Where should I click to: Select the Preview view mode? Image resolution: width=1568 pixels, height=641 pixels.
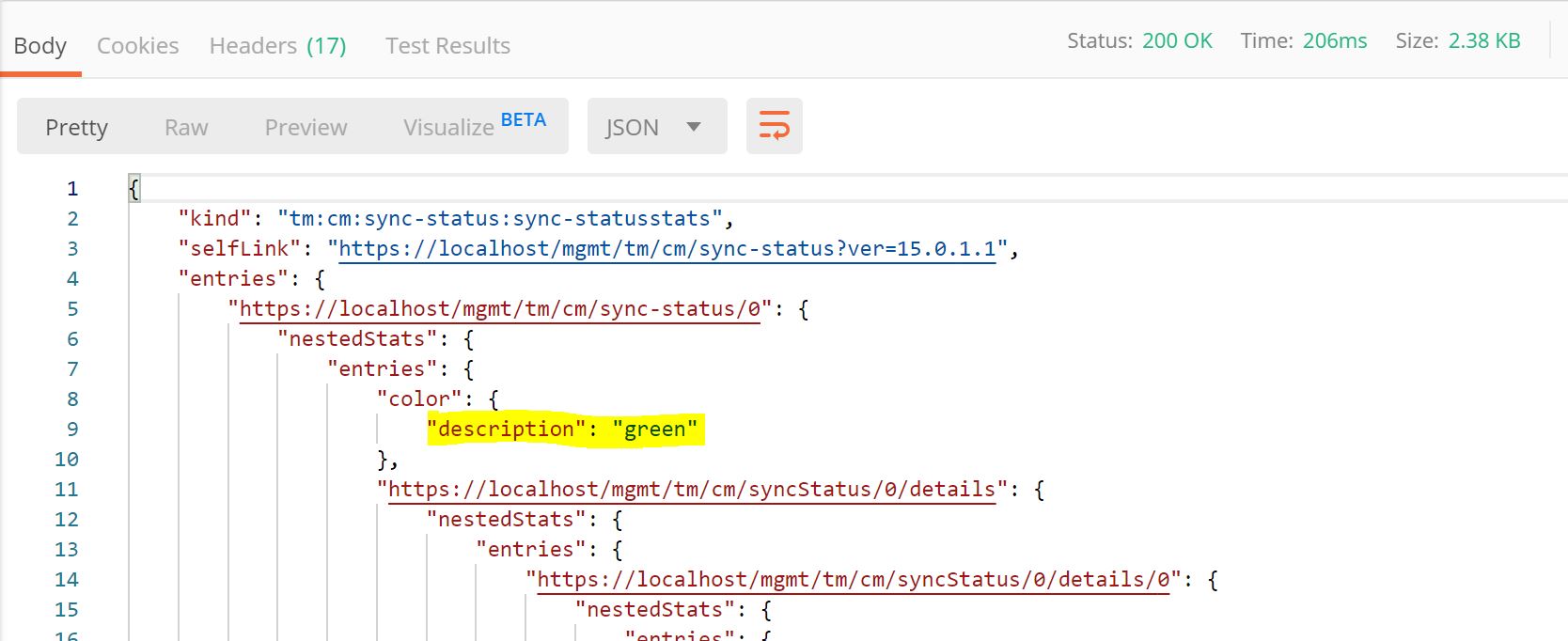(x=306, y=127)
